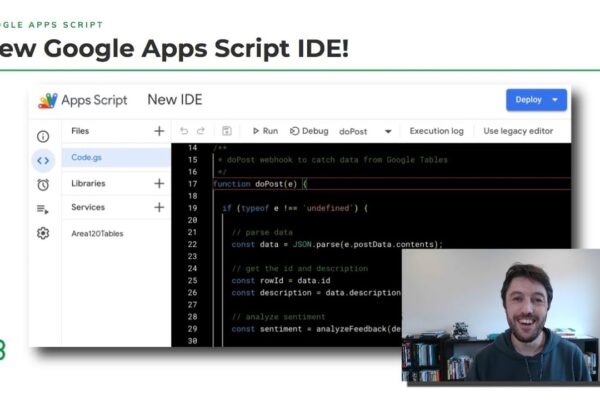Click the Save project disk icon
This screenshot has width=600, height=400.
click(227, 131)
